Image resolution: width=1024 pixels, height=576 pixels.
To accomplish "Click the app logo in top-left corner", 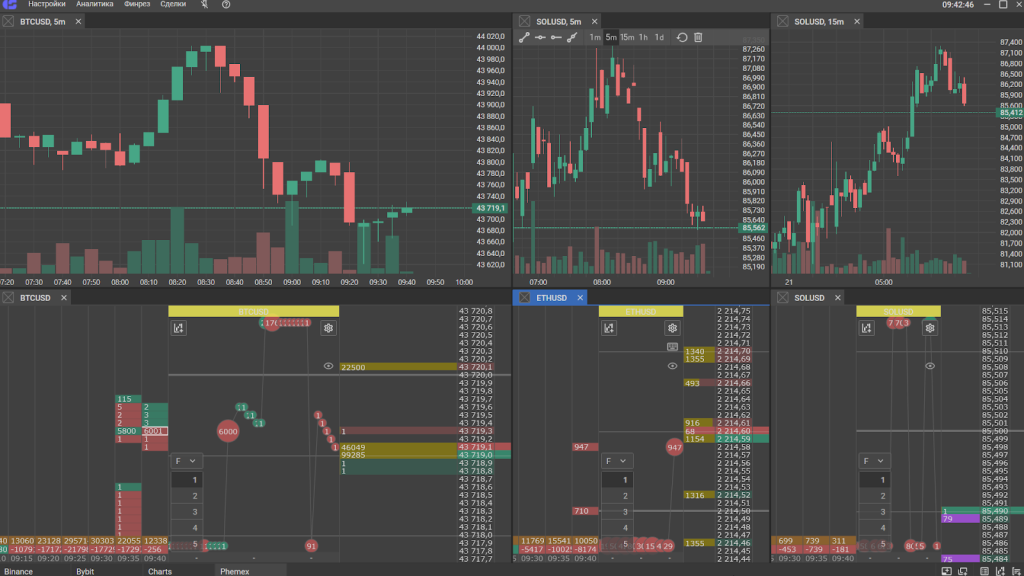I will [x=10, y=4].
